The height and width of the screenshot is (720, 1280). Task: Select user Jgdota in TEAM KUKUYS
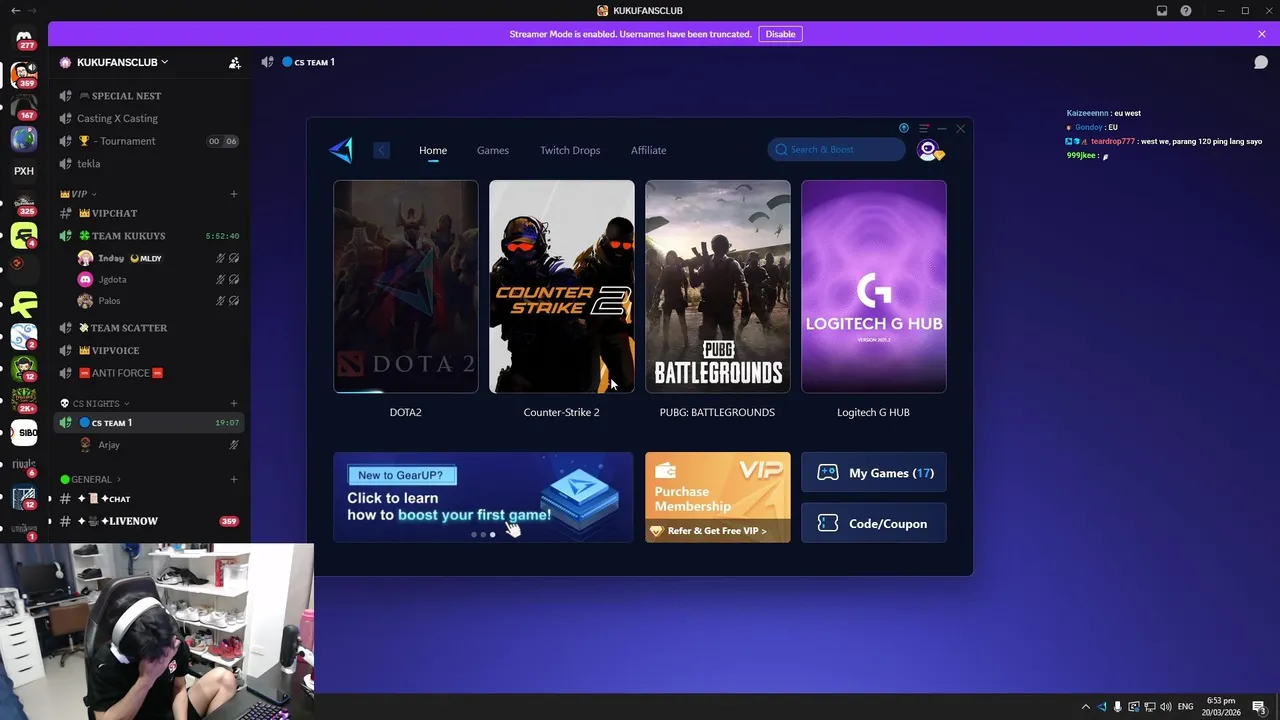160,279
